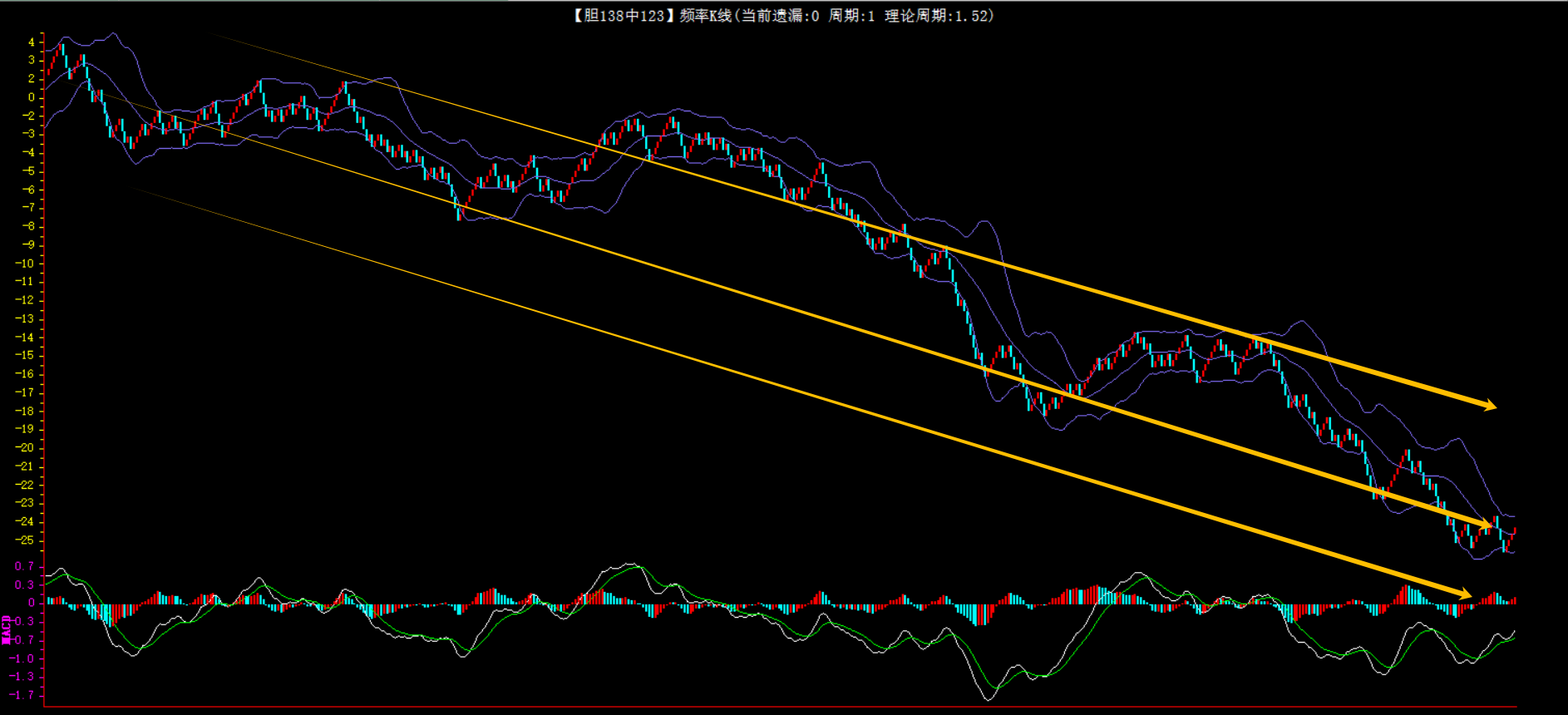Click the magenta MACD label on left axis
The height and width of the screenshot is (715, 1568).
coord(7,629)
